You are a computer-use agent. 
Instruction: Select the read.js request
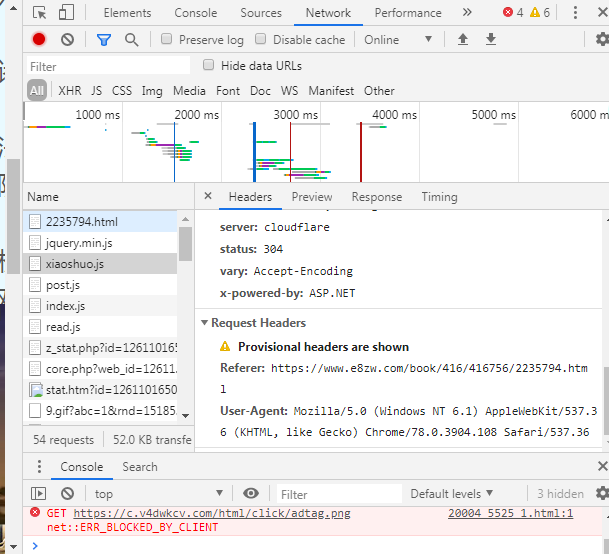point(100,327)
